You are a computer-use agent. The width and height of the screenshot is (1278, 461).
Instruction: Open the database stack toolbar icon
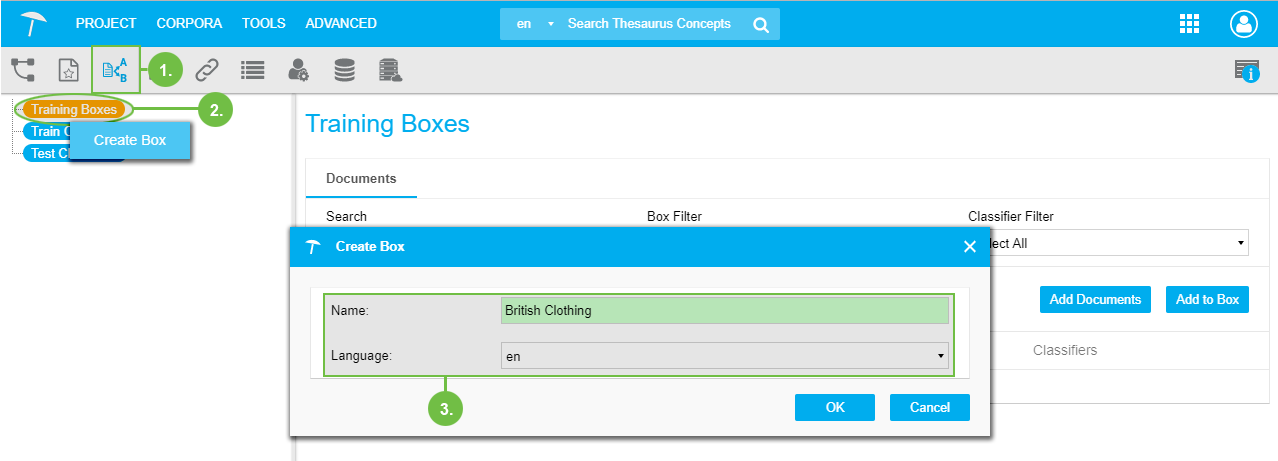pyautogui.click(x=344, y=70)
